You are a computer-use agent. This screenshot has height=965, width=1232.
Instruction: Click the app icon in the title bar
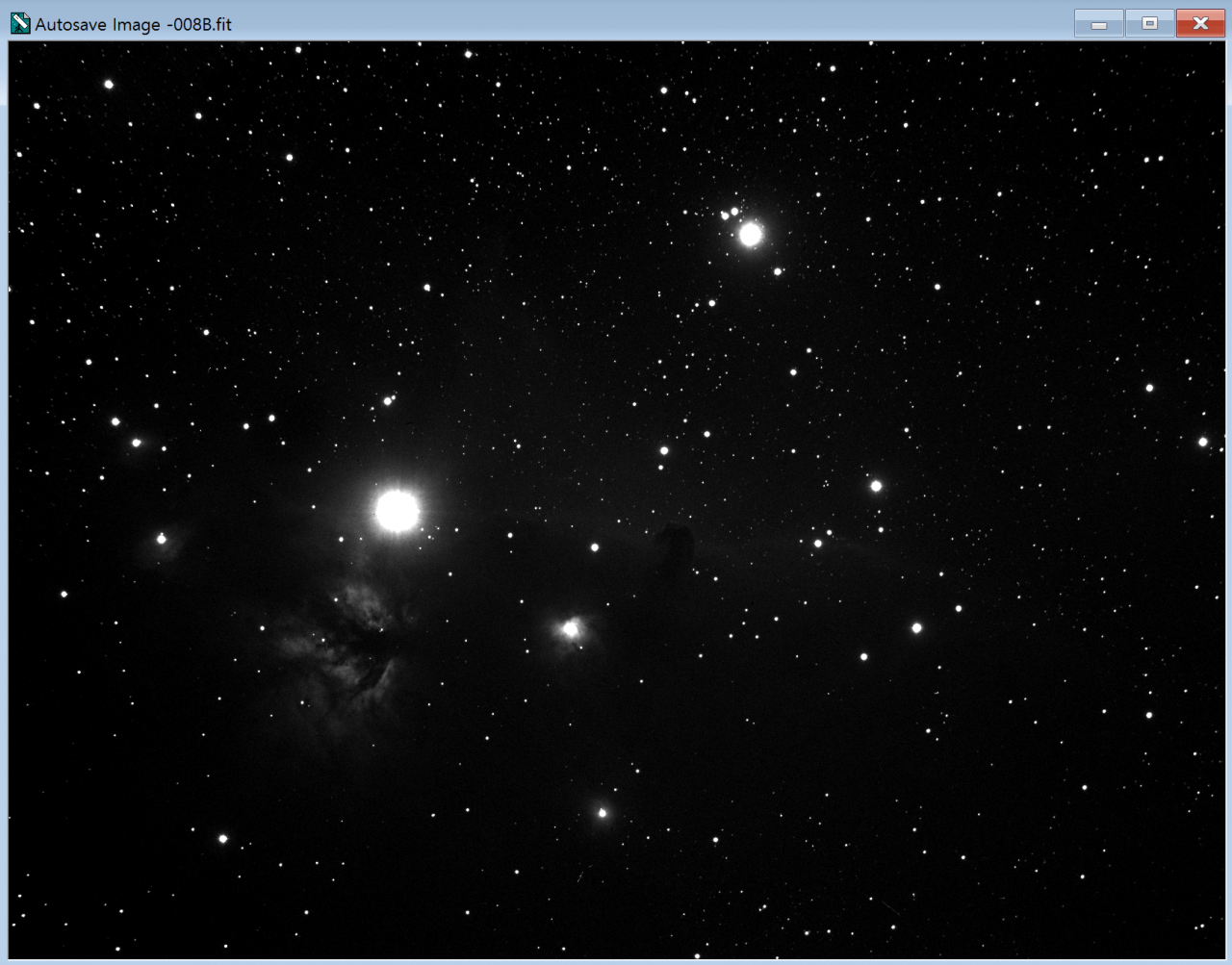click(20, 23)
